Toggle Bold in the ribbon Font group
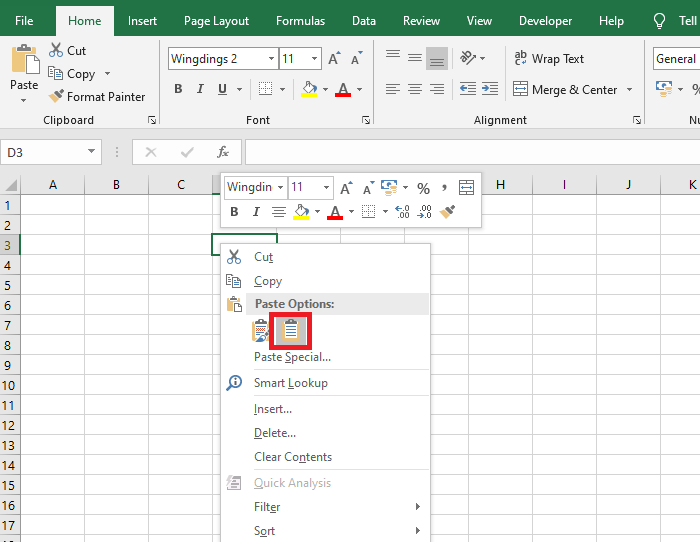Image resolution: width=700 pixels, height=542 pixels. pyautogui.click(x=178, y=89)
